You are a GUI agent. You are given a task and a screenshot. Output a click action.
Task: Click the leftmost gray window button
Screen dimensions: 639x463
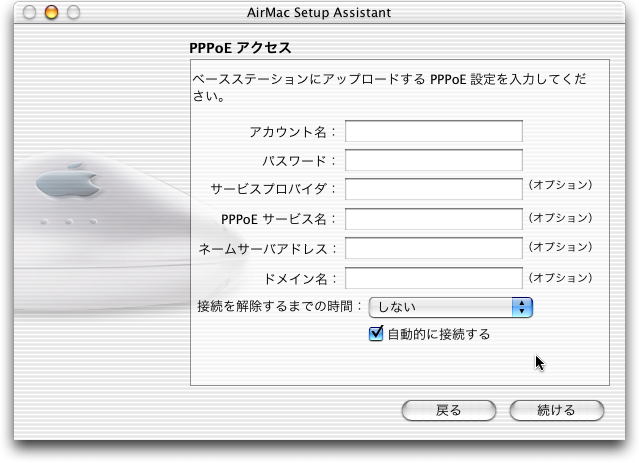(29, 12)
